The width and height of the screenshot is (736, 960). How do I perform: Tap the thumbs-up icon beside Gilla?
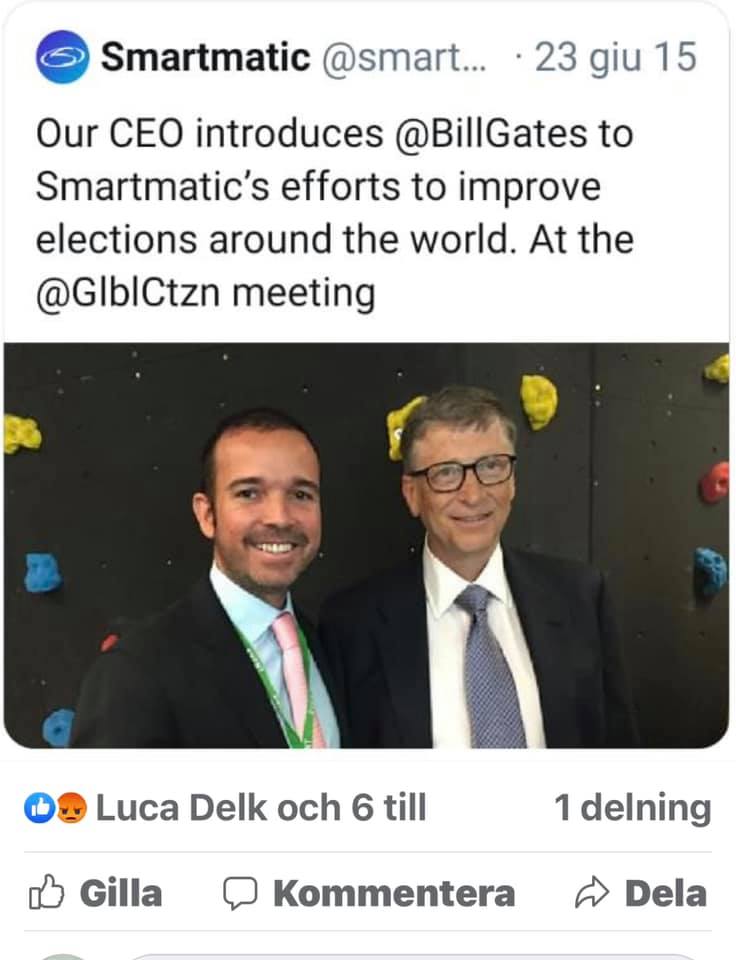click(46, 893)
